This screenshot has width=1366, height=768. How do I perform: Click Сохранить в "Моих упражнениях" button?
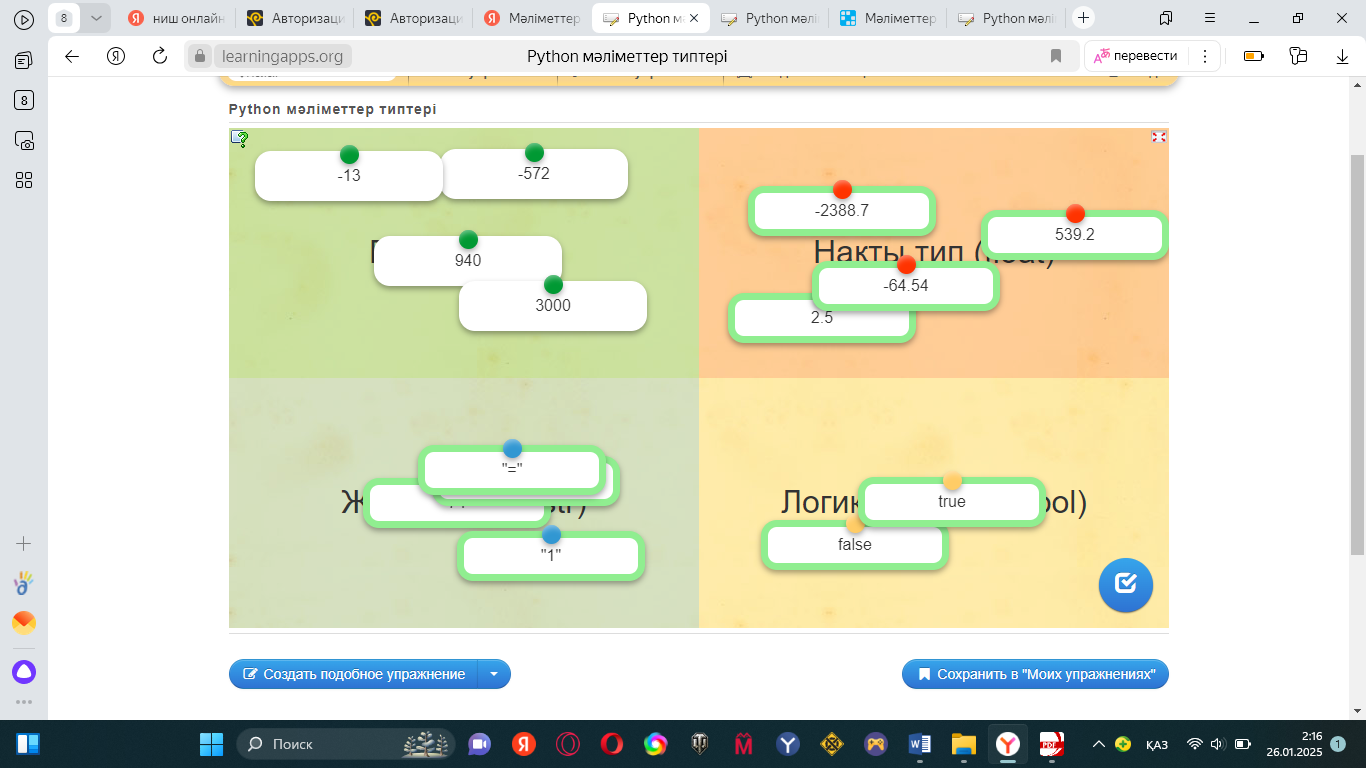1035,674
